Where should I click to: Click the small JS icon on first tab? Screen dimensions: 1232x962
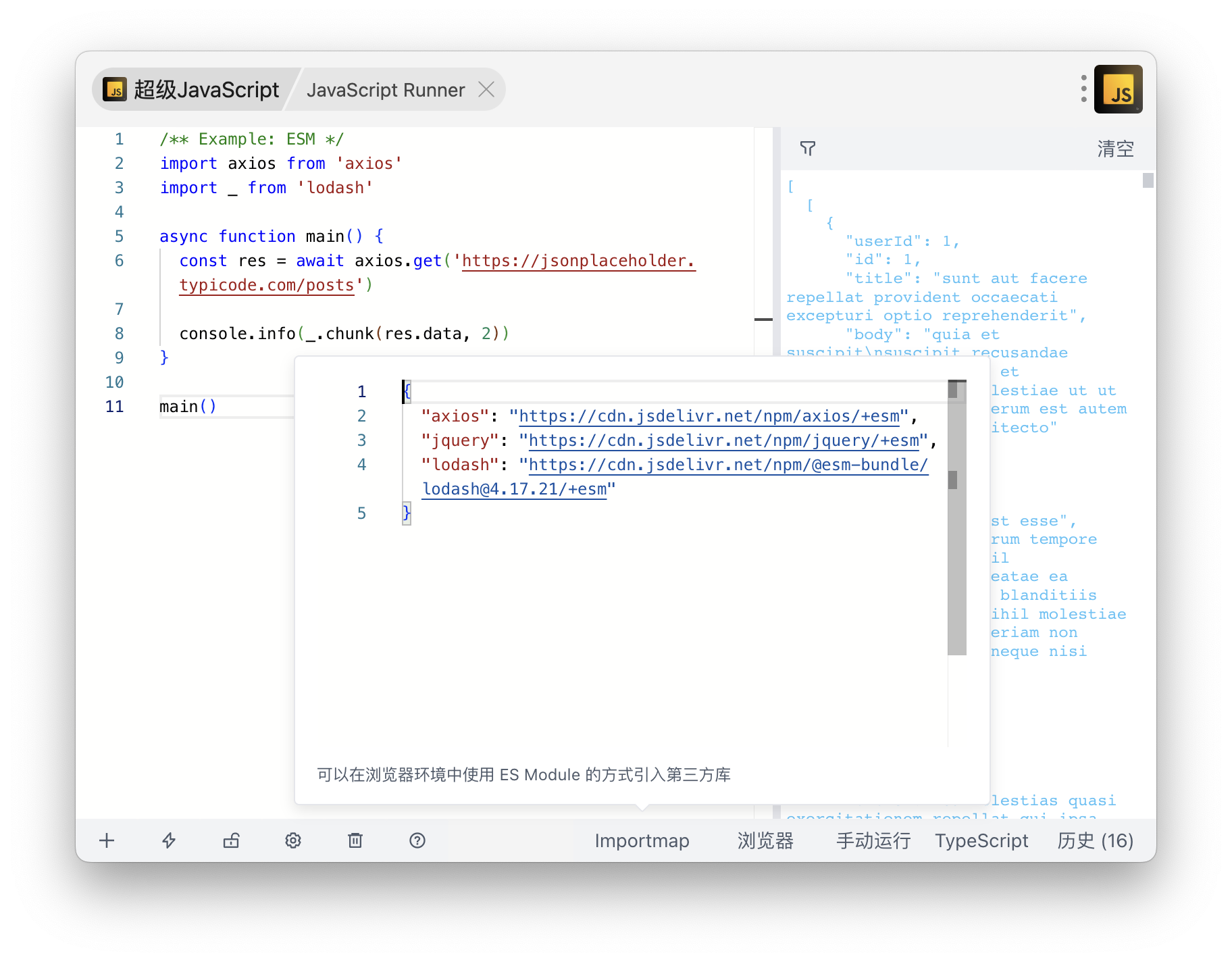(115, 89)
